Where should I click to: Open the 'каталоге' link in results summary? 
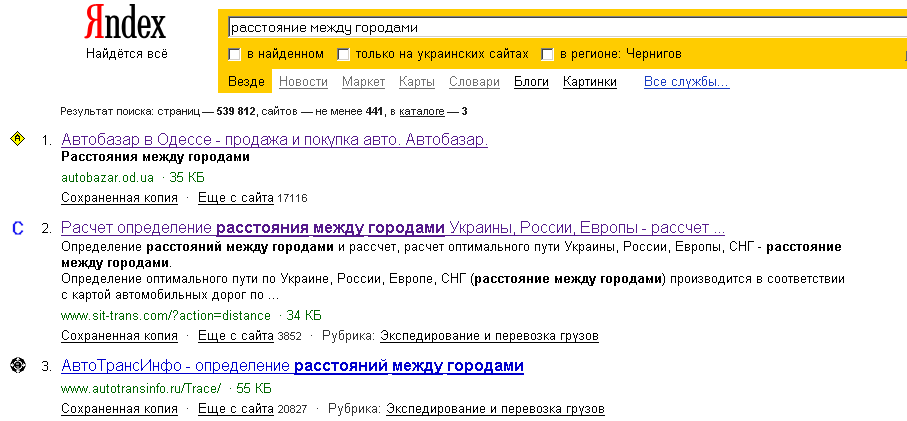[x=421, y=111]
